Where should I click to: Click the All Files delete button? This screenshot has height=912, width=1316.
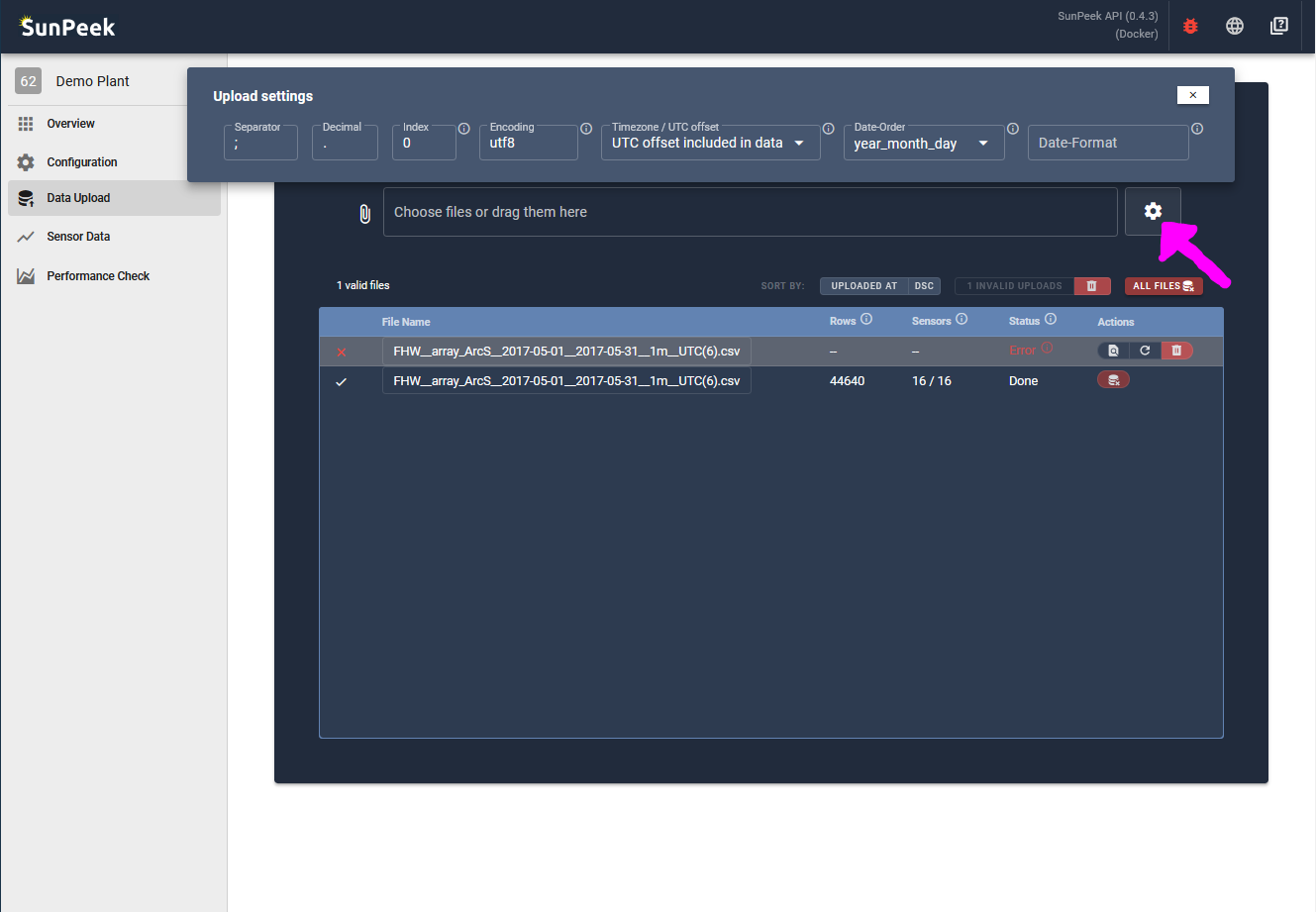click(1164, 286)
